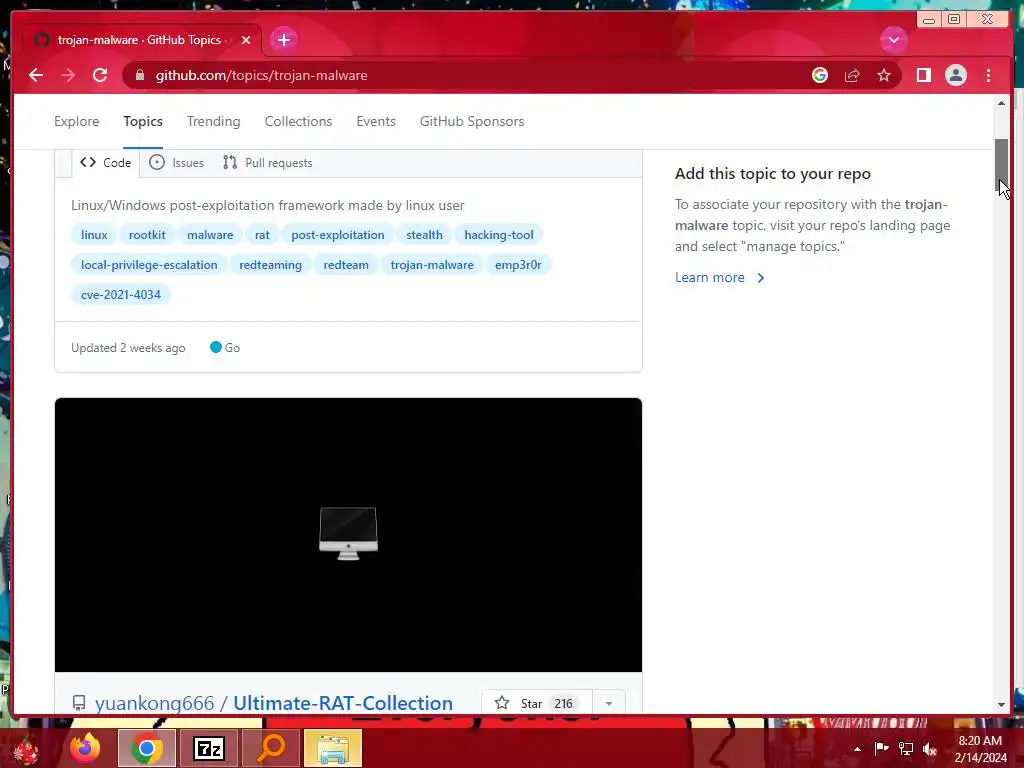1024x768 pixels.
Task: Star the Ultimate-RAT-Collection repository
Action: click(537, 703)
